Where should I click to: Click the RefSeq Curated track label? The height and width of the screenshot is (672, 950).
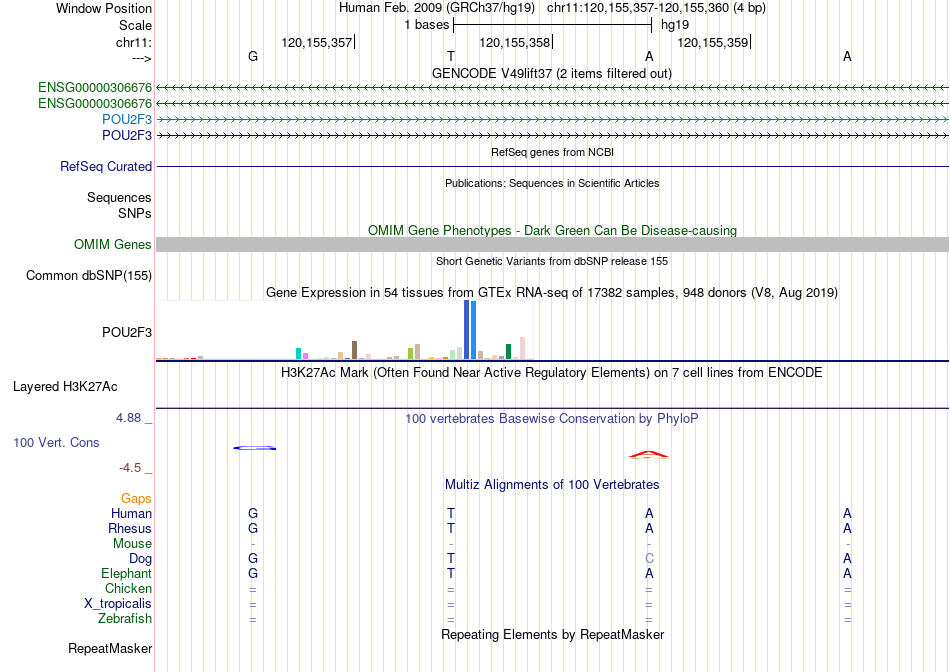[106, 167]
